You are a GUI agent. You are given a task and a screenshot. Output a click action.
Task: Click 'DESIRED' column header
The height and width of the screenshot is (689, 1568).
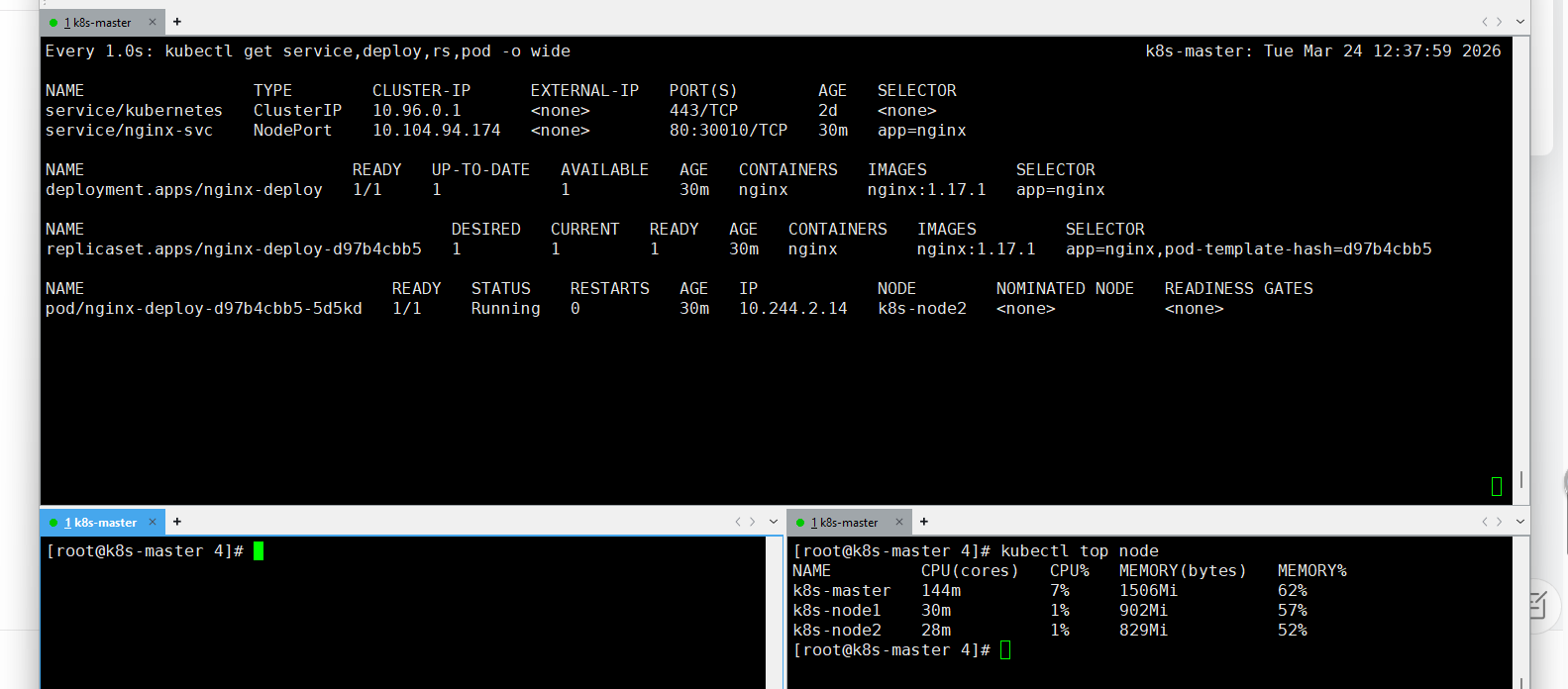click(486, 230)
